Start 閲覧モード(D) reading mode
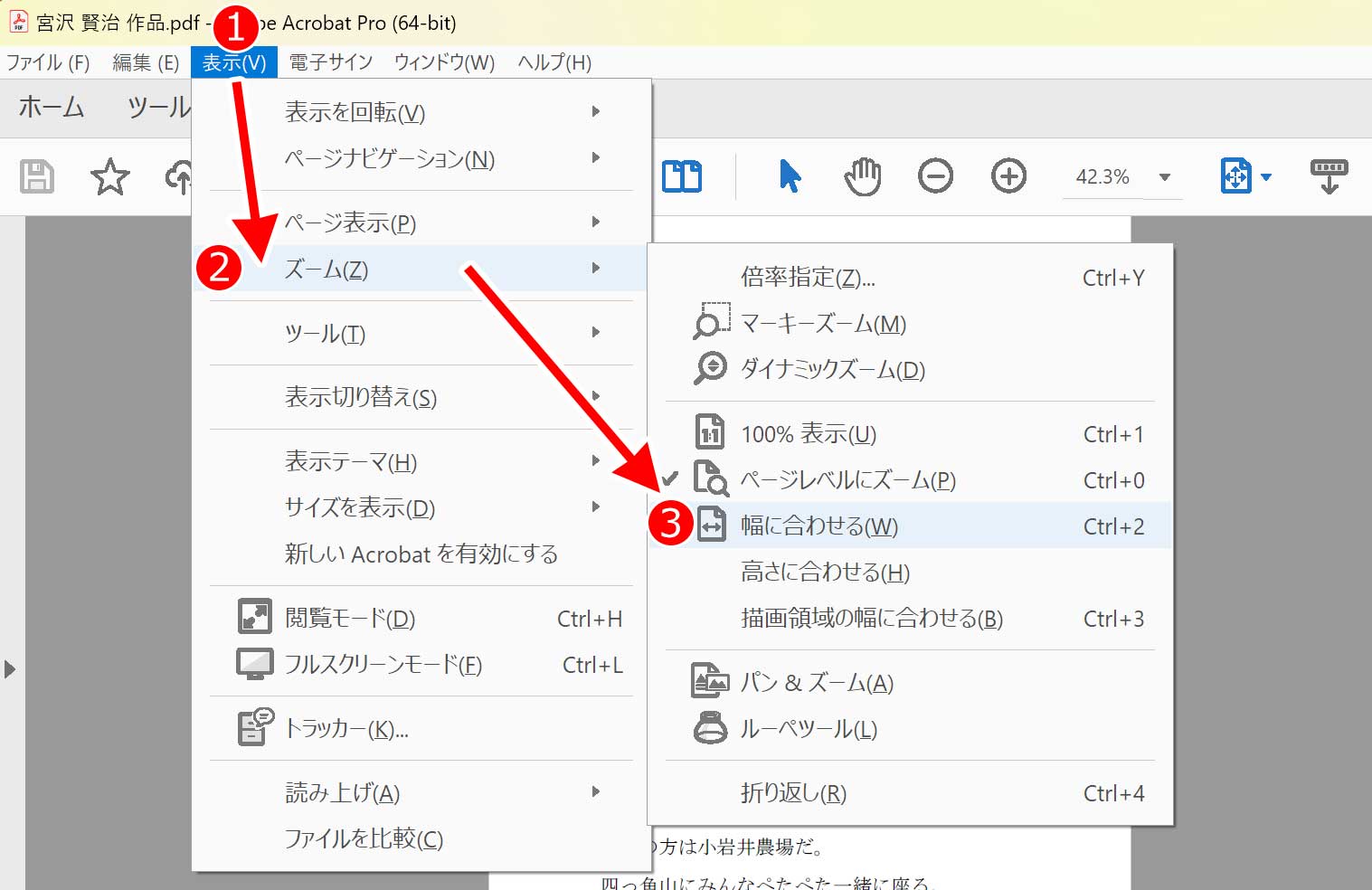The height and width of the screenshot is (890, 1372). coord(421,618)
